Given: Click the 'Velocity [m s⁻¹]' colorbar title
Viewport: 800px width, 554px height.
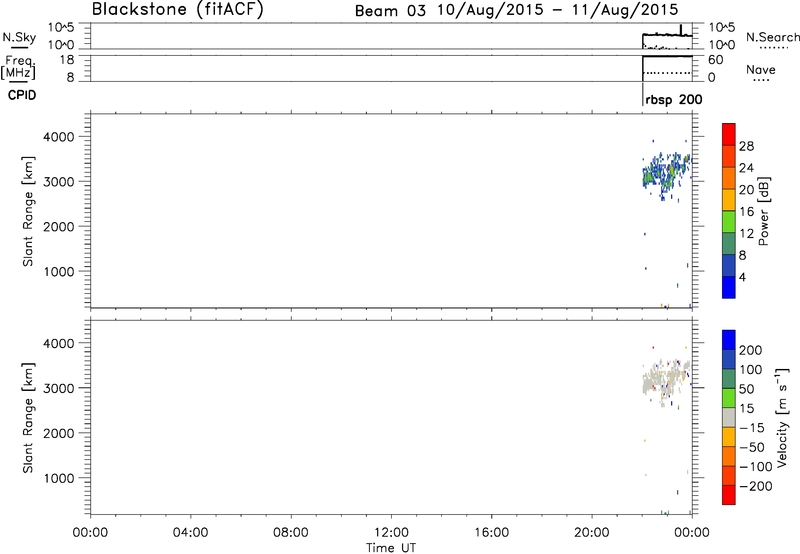Looking at the screenshot, I should 782,417.
